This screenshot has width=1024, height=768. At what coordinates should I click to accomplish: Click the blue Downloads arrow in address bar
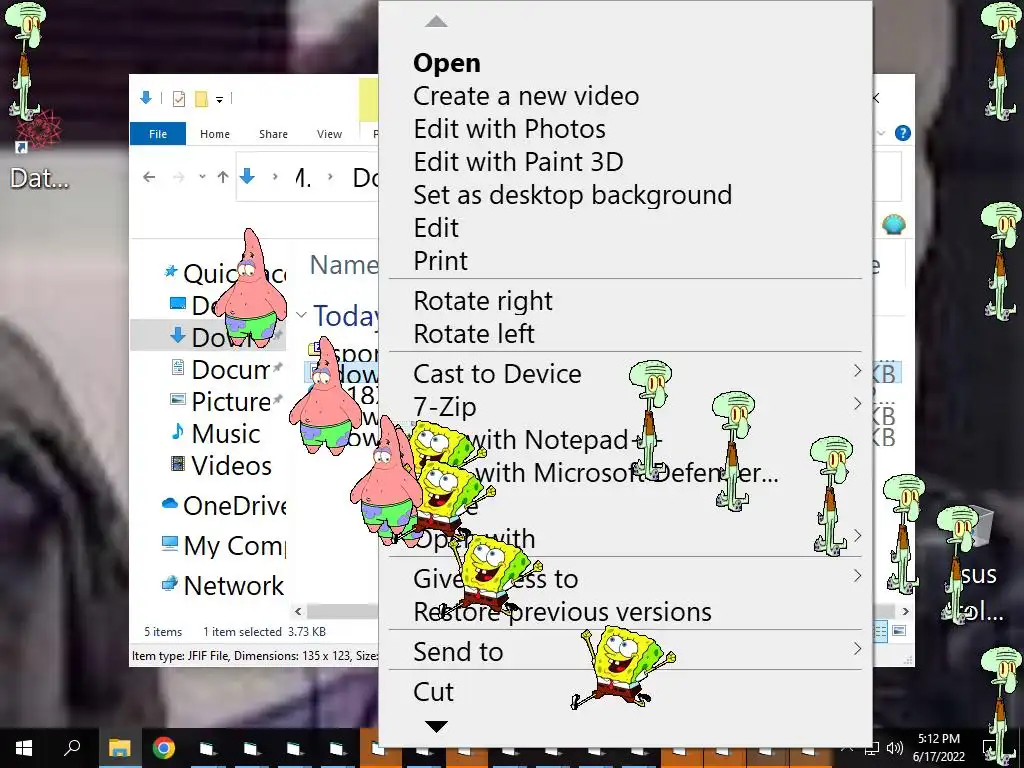point(247,176)
